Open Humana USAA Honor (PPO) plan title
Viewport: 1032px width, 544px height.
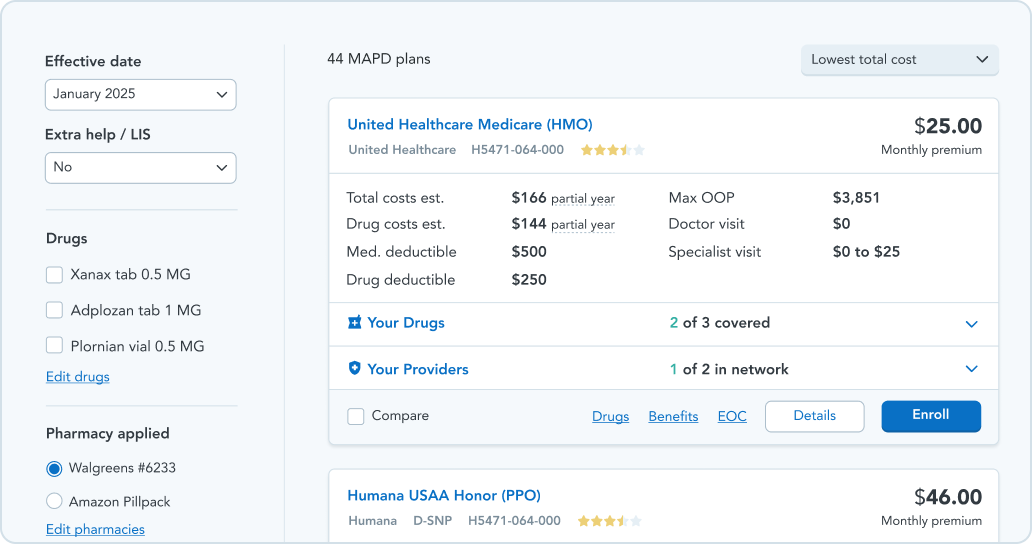pos(444,495)
